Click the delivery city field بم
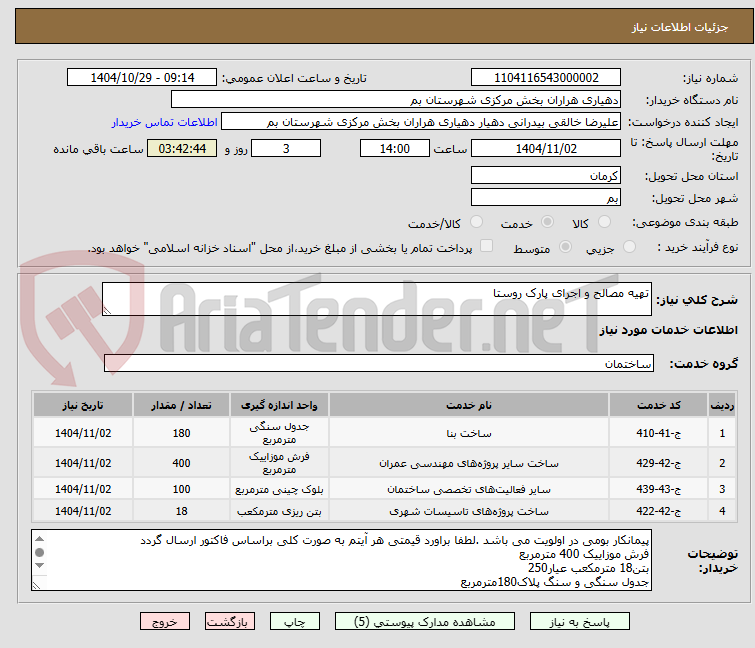 pyautogui.click(x=546, y=197)
